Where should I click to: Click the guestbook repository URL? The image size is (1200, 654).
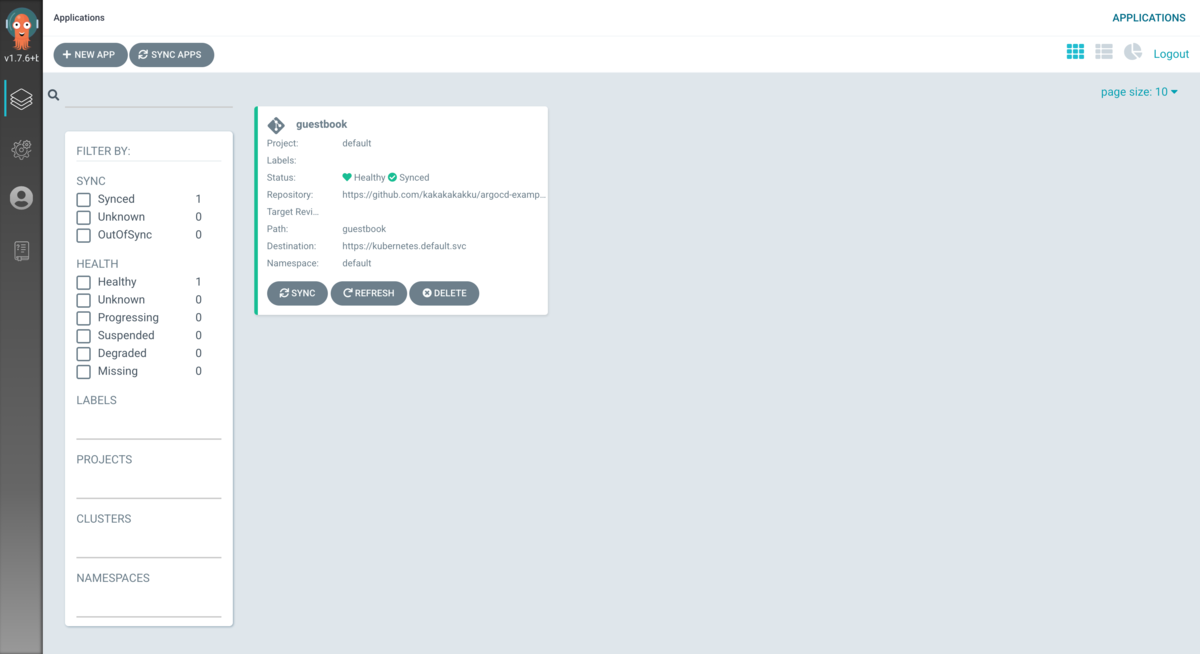pos(444,195)
